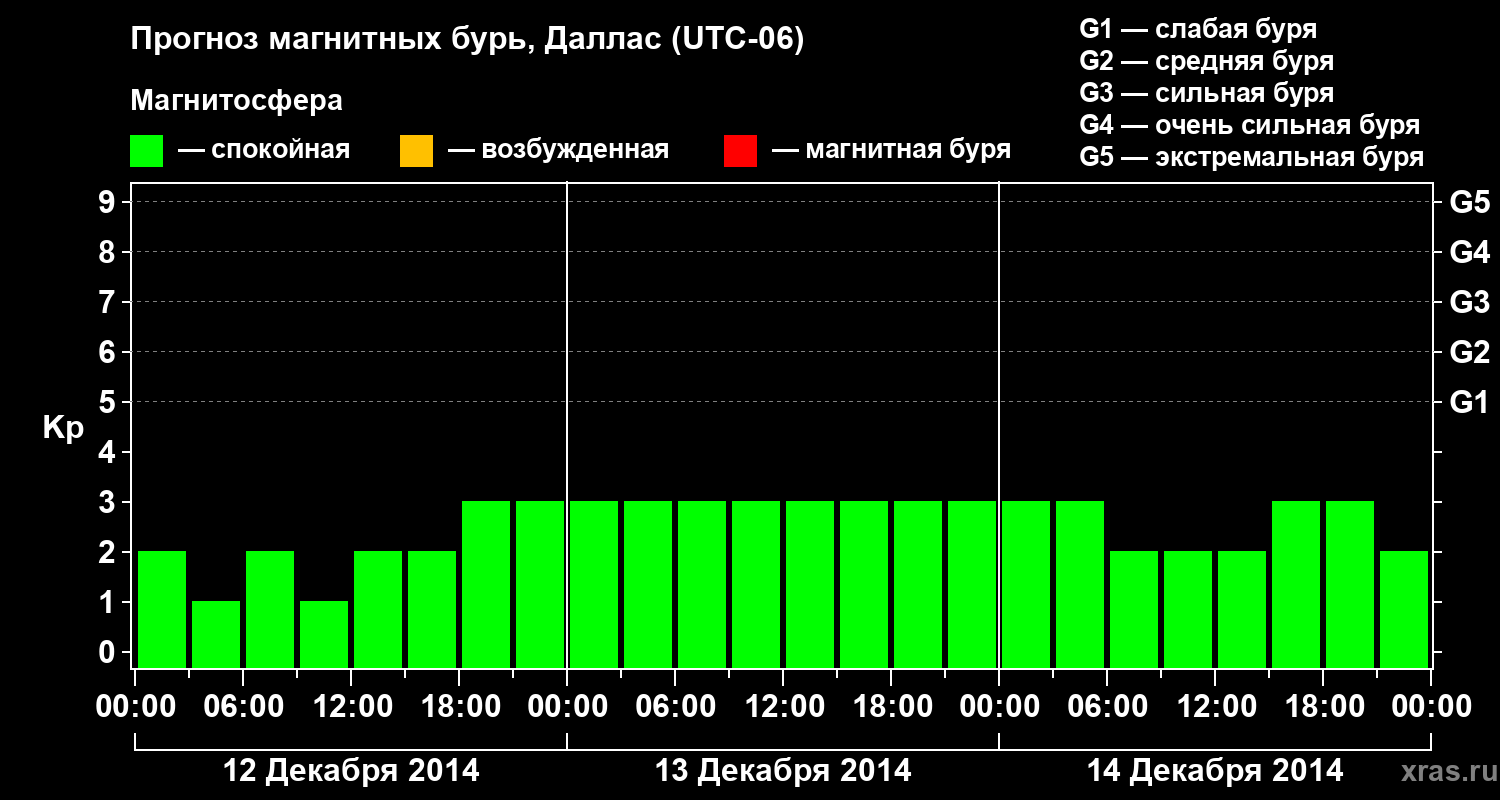Screen dimensions: 1500x800
Task: Click 'G3 — сильная буря' legend line
Action: 1206,93
